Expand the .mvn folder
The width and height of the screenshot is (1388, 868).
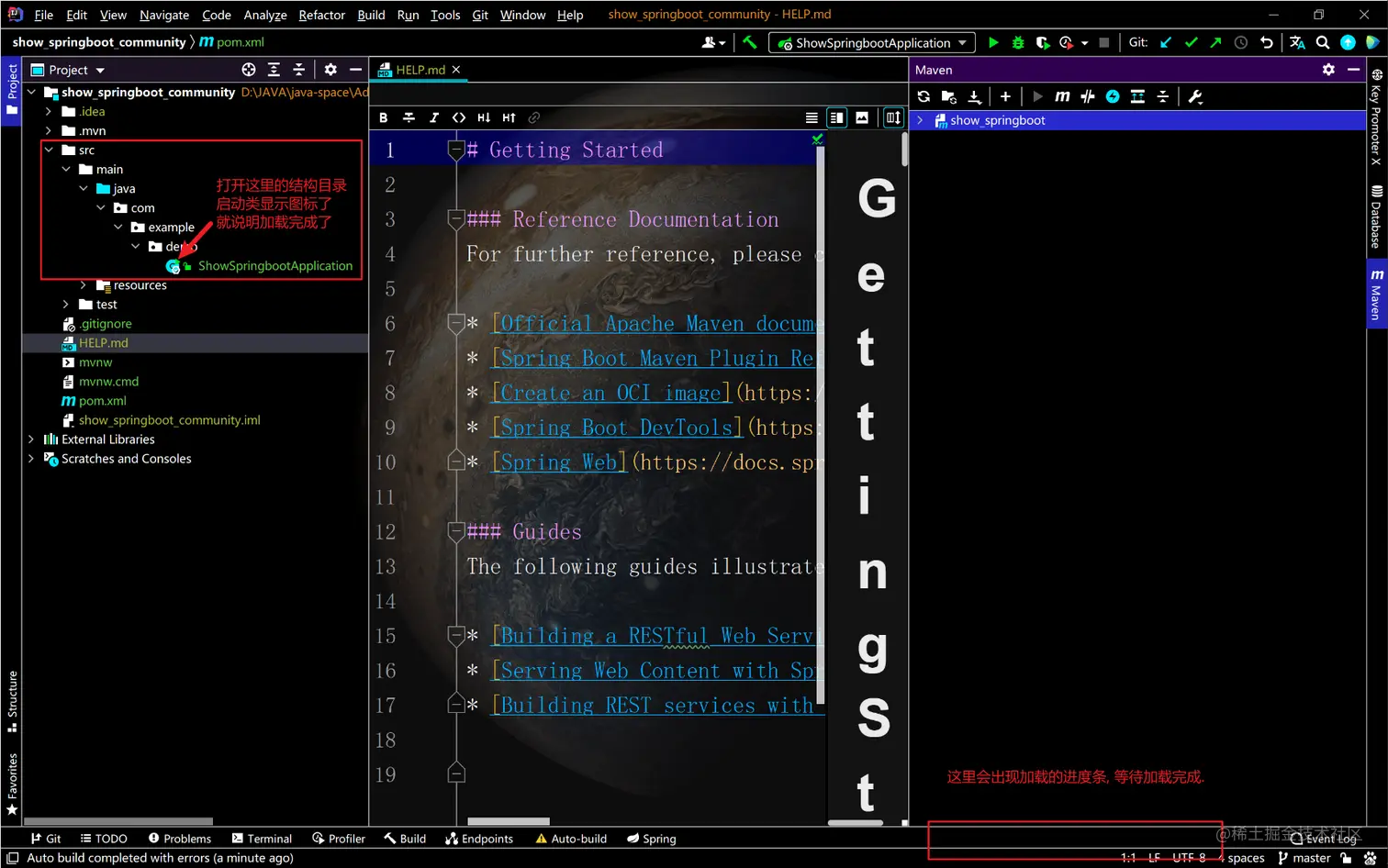click(49, 130)
